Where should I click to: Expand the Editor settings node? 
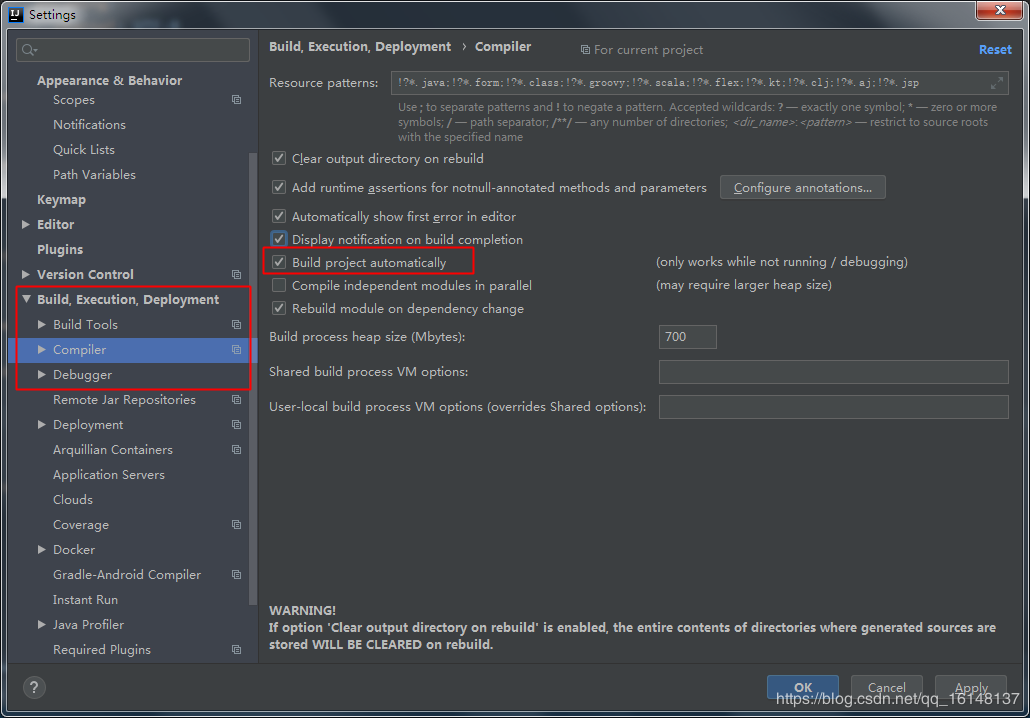[x=26, y=224]
